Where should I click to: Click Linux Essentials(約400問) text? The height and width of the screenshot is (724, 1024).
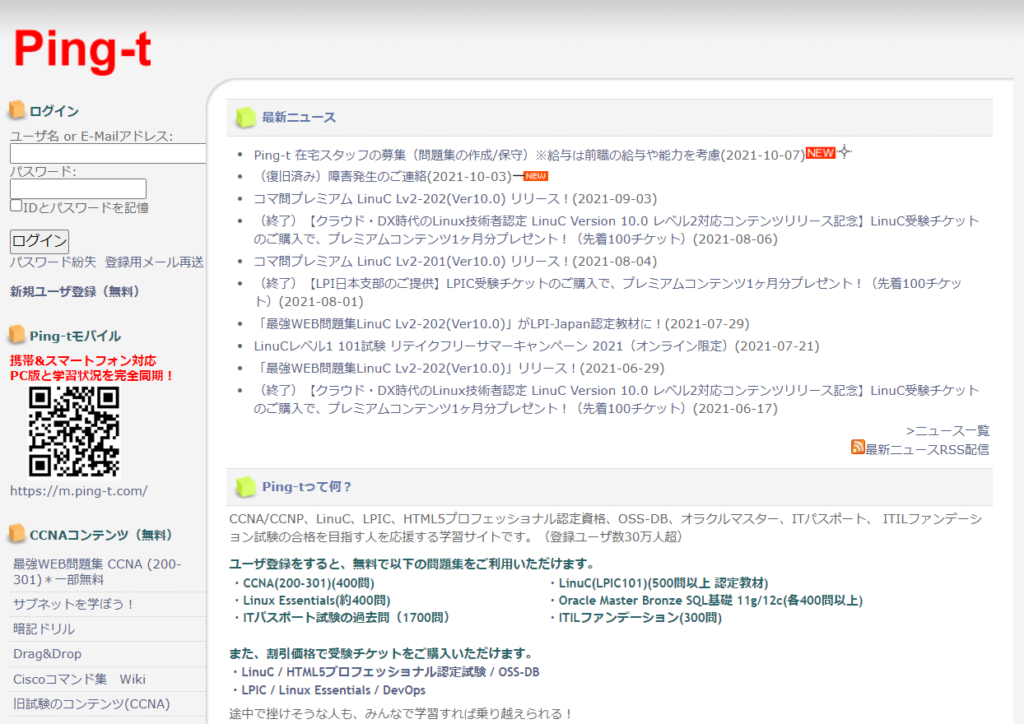(x=316, y=601)
